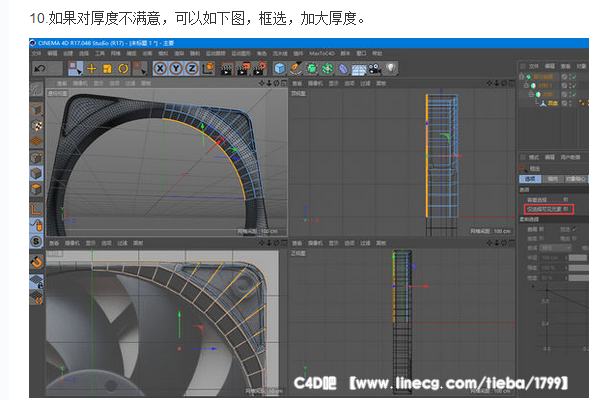Click the Floor environment grid icon
Image resolution: width=594 pixels, height=400 pixels.
point(358,69)
